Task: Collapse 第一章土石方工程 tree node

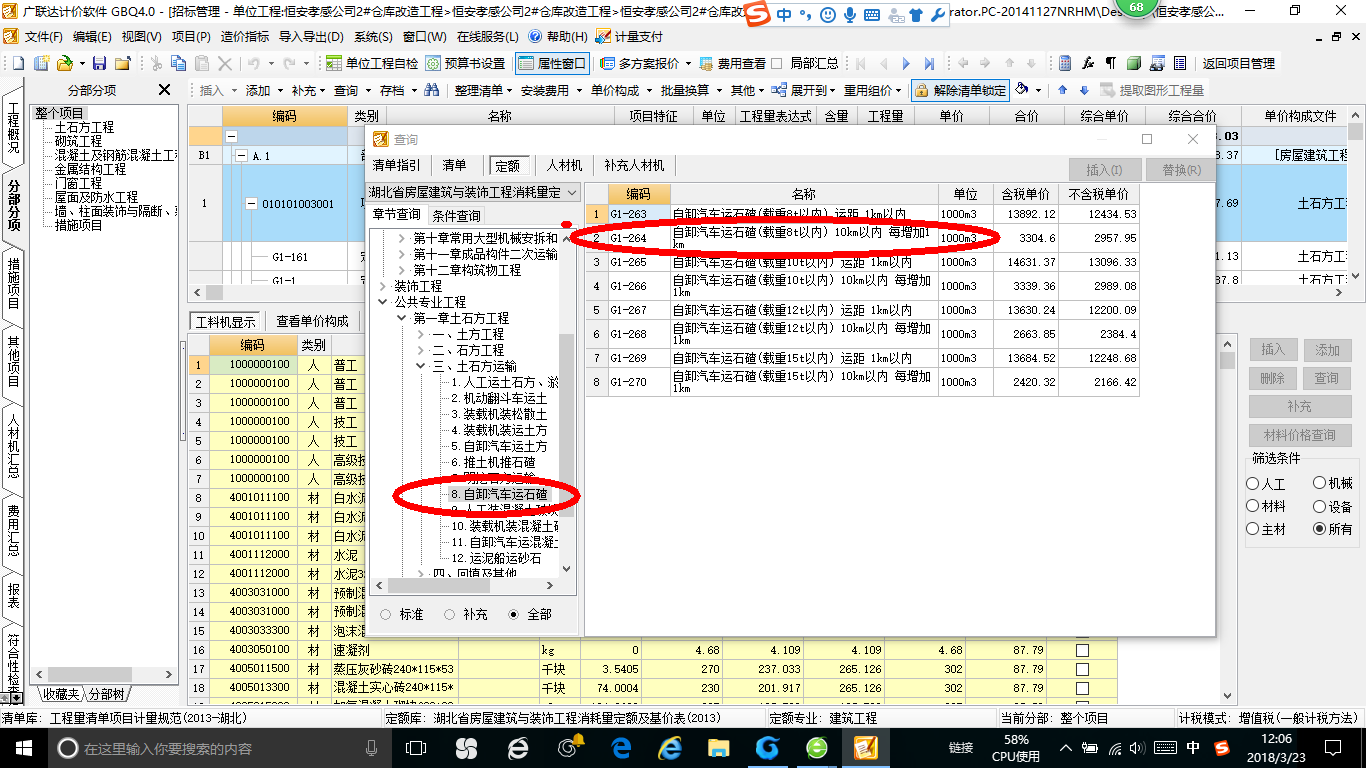Action: (x=402, y=318)
